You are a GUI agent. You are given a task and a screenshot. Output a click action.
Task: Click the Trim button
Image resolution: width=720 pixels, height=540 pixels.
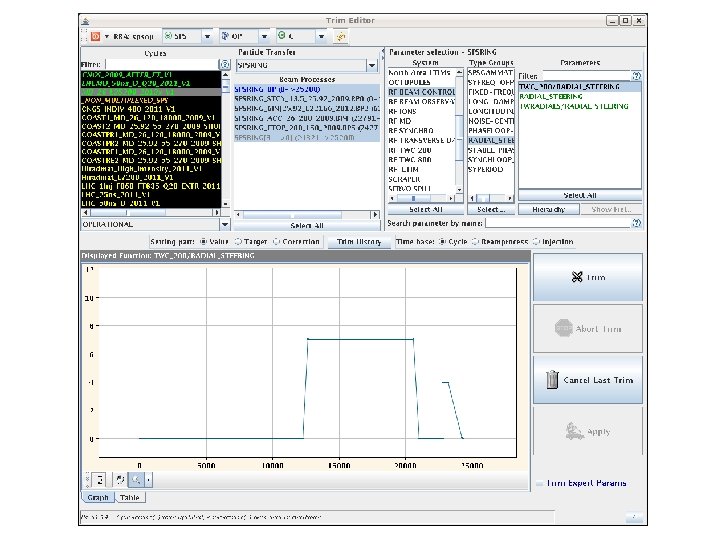coord(588,277)
